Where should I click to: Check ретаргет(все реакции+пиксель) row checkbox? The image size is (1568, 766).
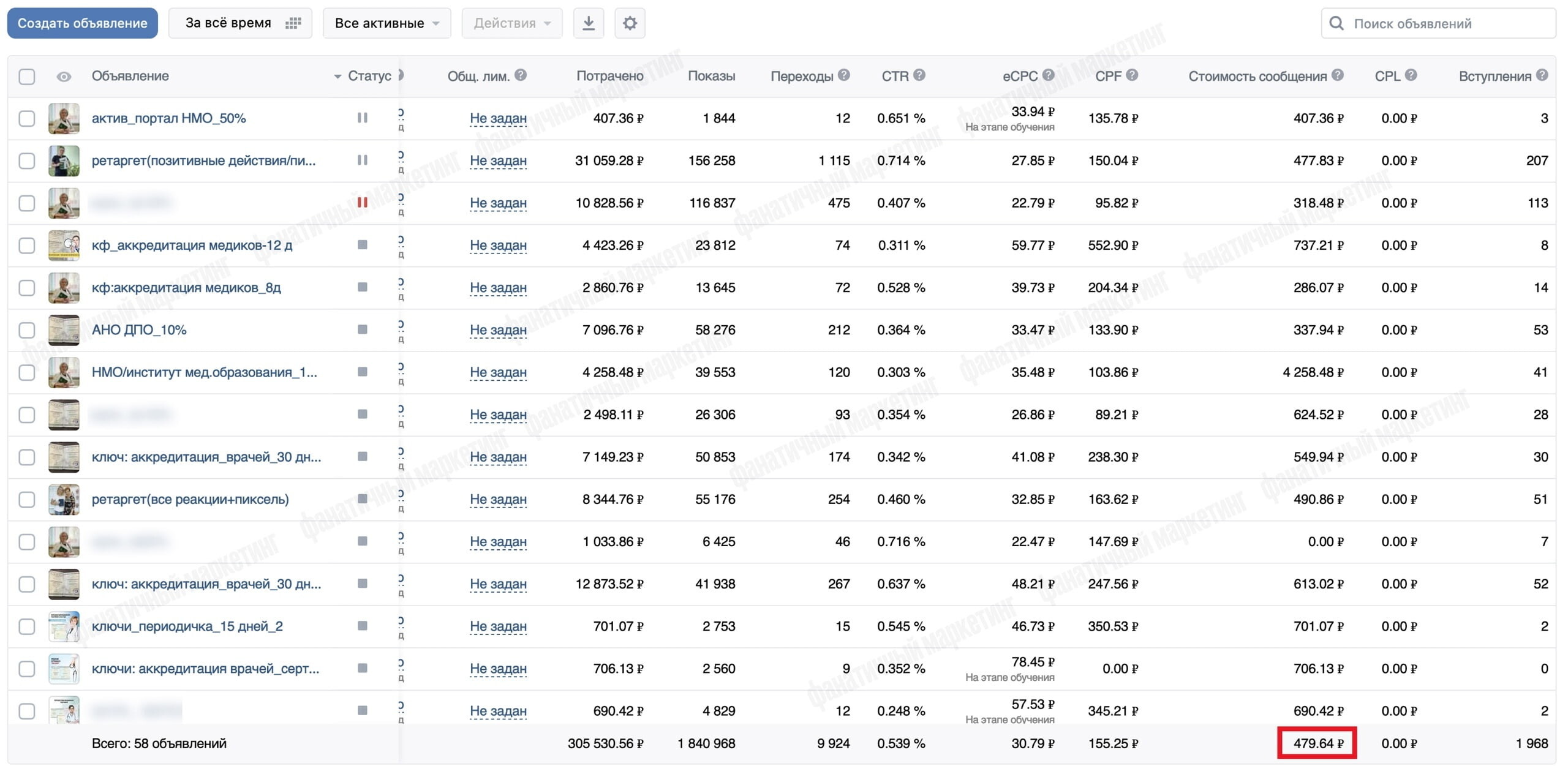27,500
